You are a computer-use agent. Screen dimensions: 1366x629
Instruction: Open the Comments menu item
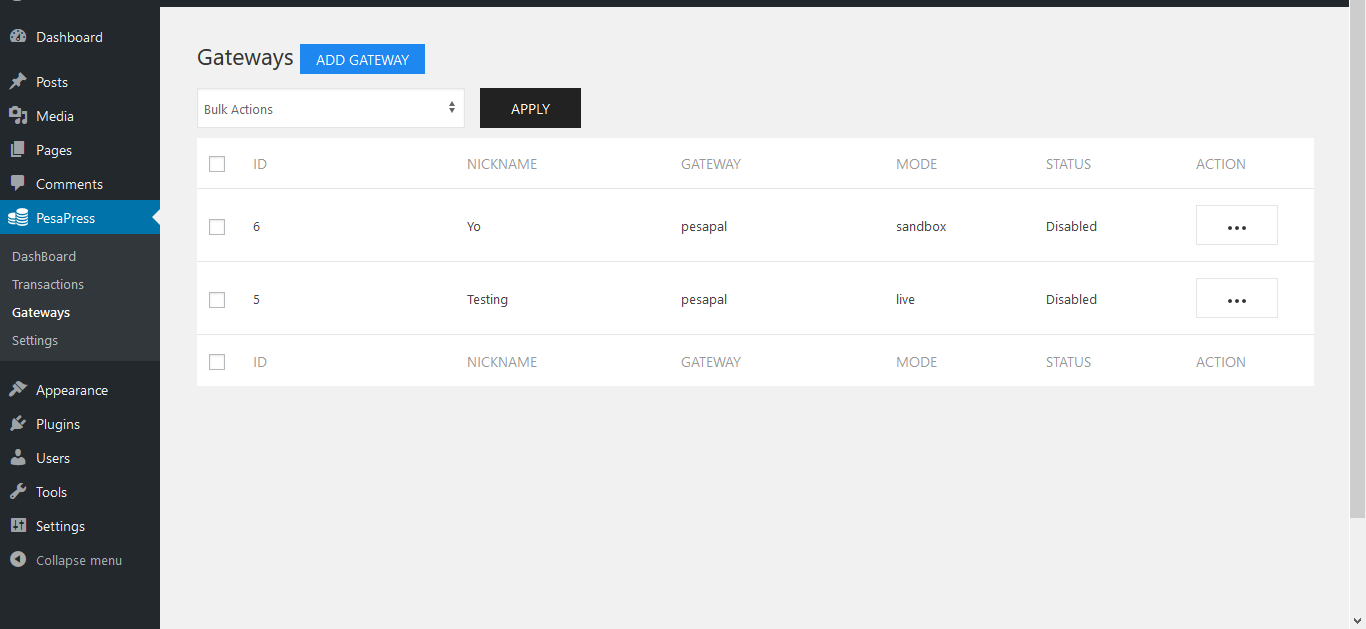[x=80, y=184]
